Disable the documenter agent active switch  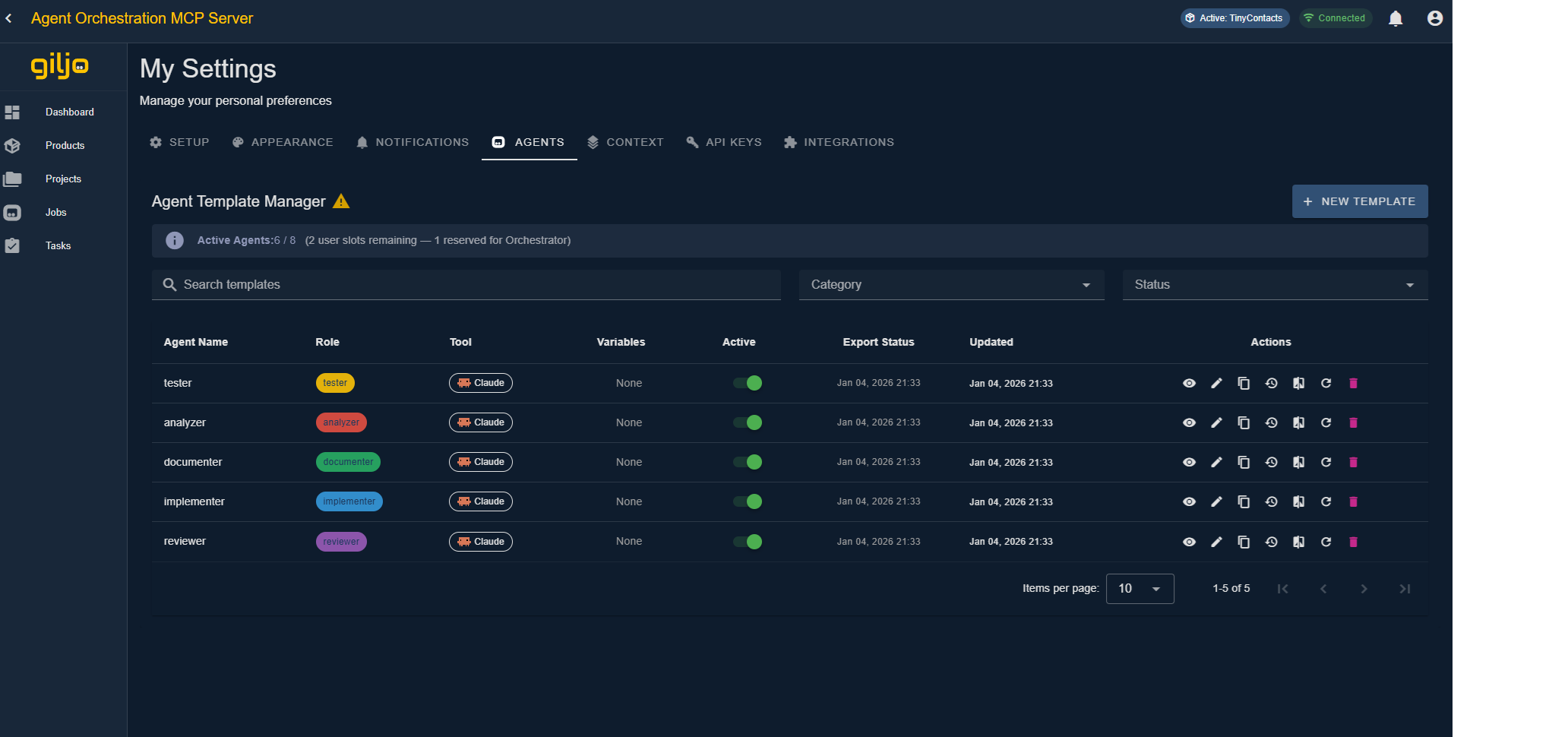pyautogui.click(x=748, y=462)
